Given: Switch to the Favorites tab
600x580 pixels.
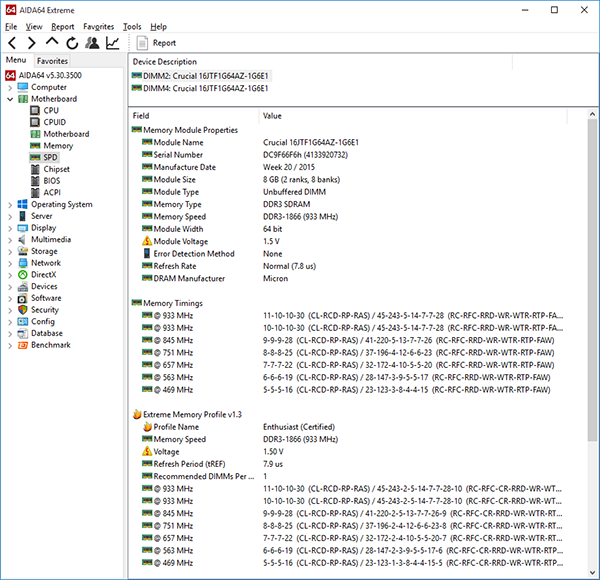Looking at the screenshot, I should [52, 61].
